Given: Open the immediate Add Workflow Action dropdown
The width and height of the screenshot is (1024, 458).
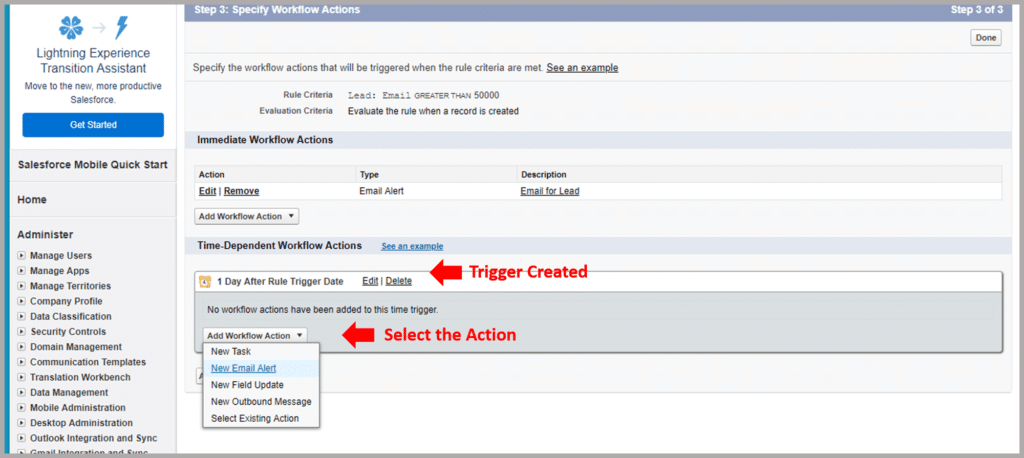Looking at the screenshot, I should (x=246, y=216).
